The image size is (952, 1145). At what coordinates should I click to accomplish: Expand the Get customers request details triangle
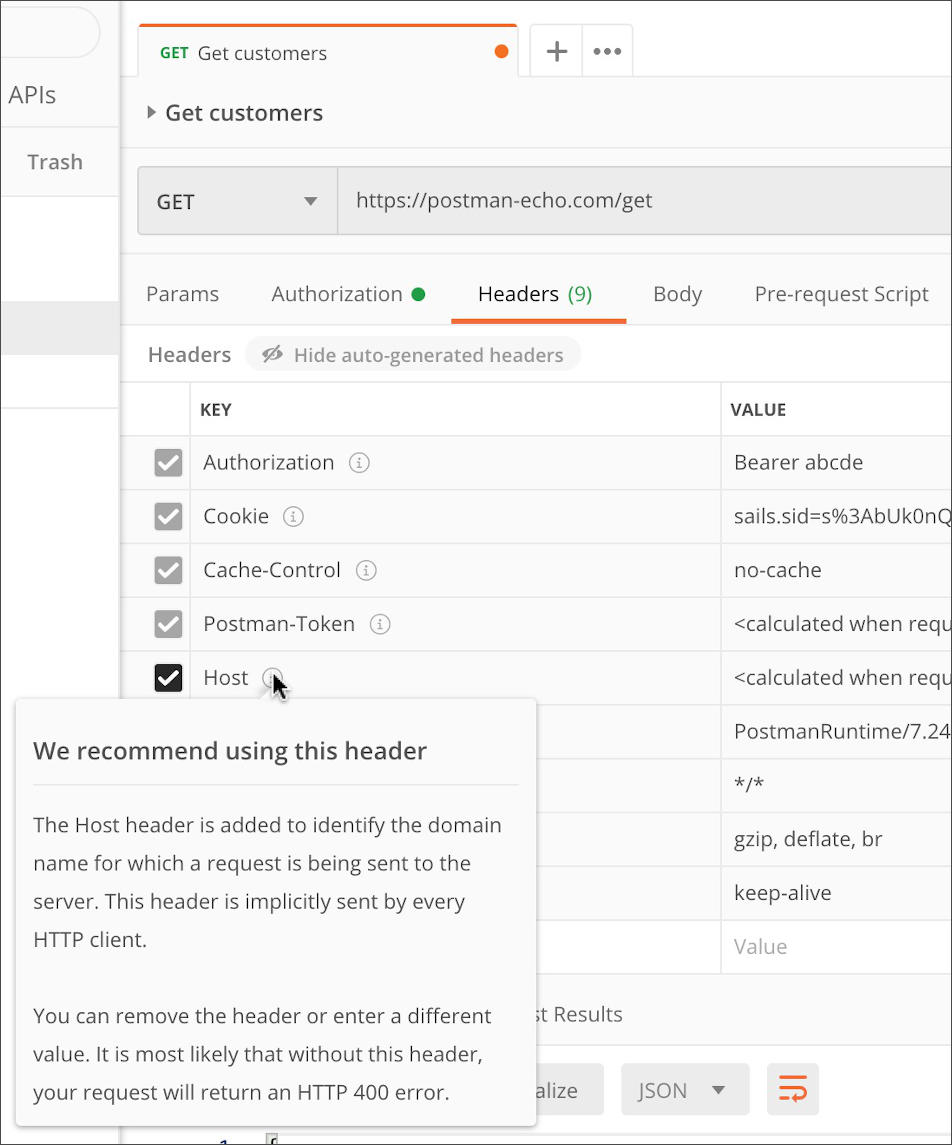pyautogui.click(x=151, y=112)
